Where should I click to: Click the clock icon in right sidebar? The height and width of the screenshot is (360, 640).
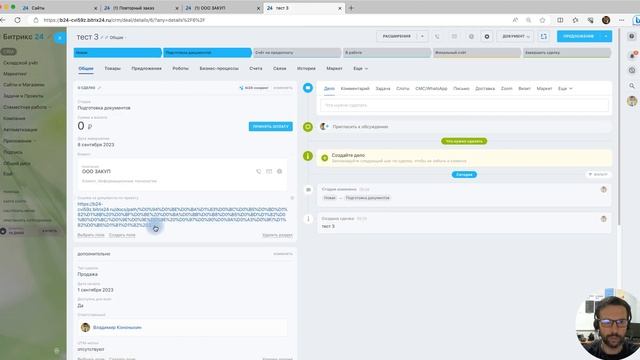coord(632,70)
